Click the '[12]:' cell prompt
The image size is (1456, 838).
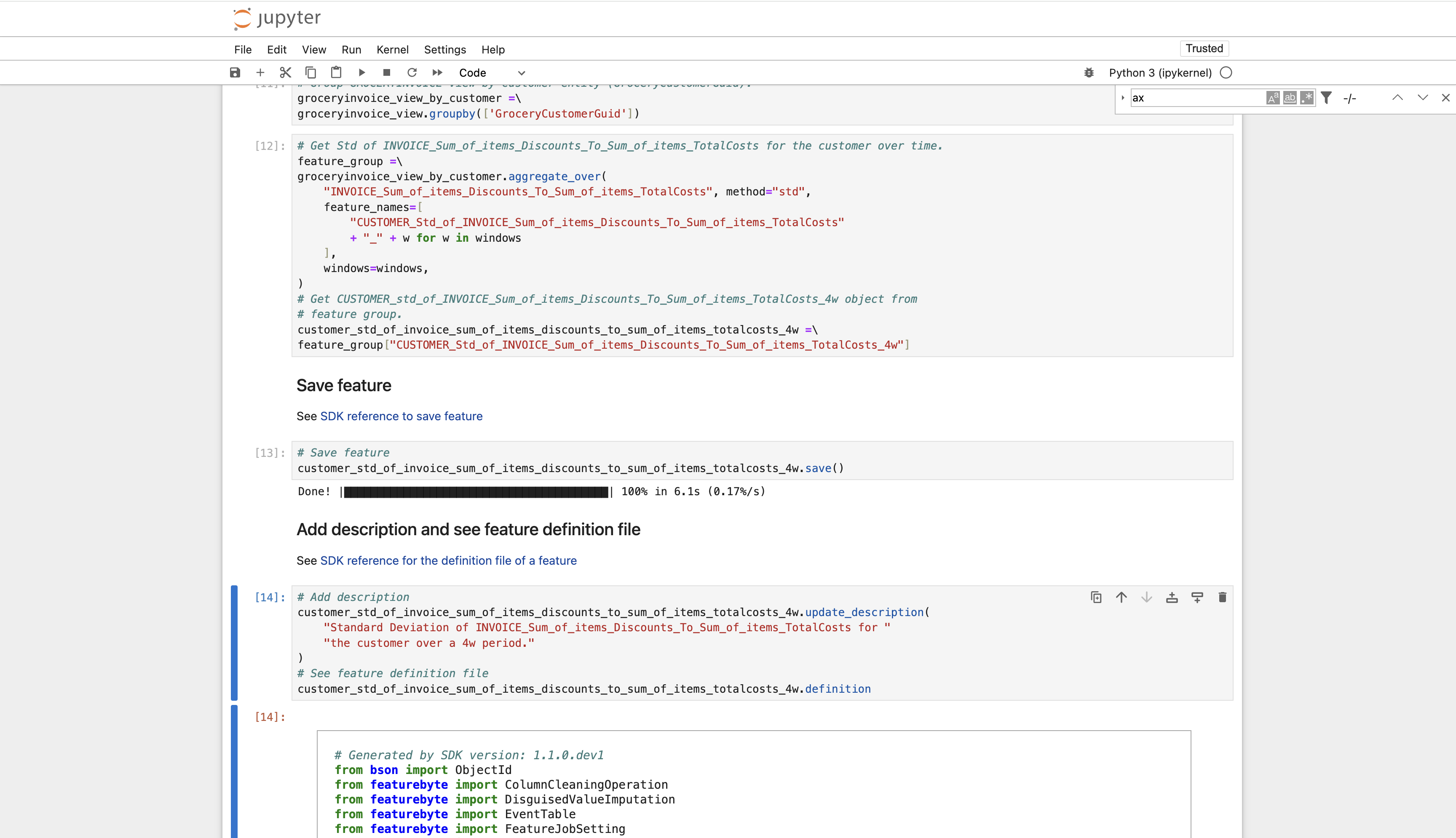pyautogui.click(x=270, y=146)
